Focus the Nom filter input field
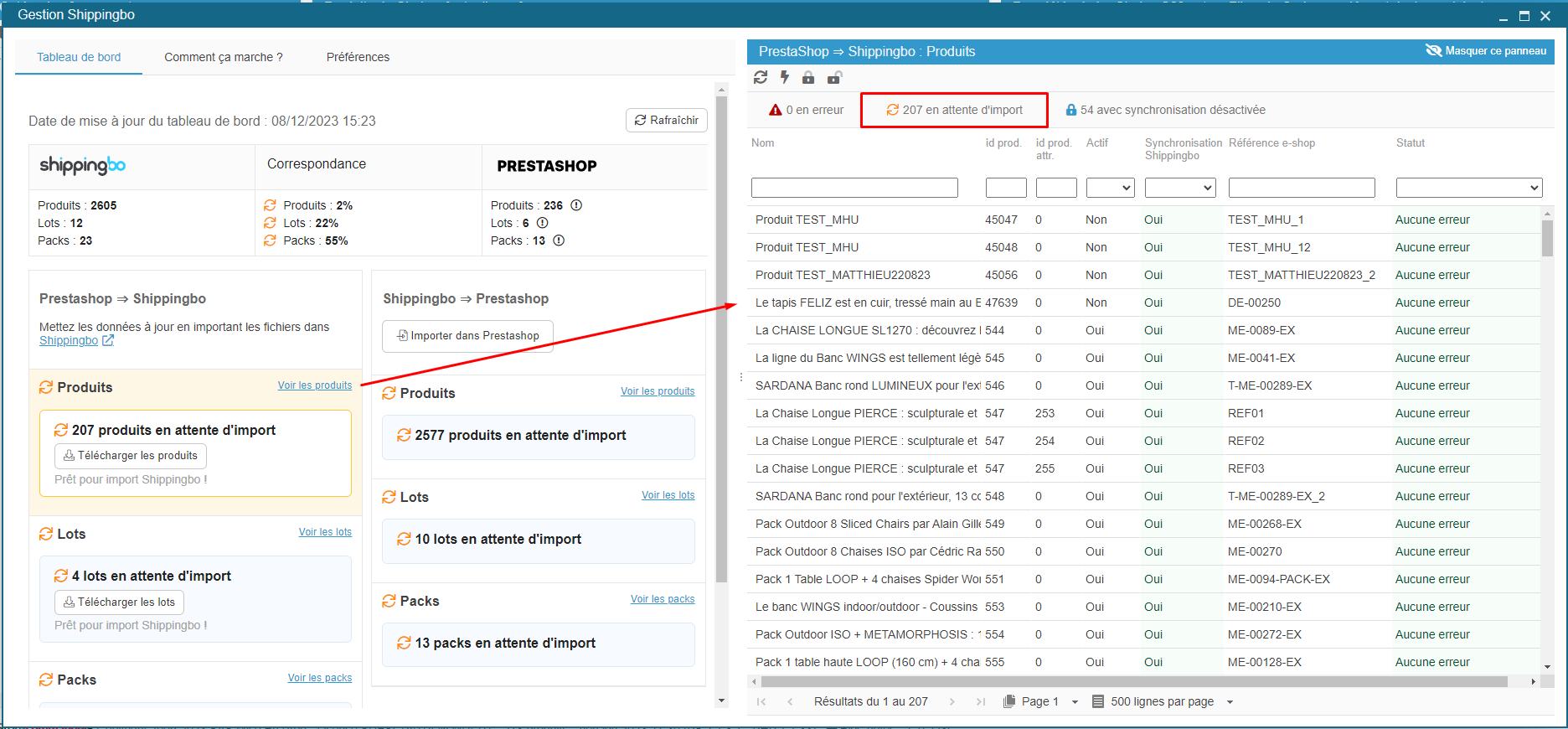The height and width of the screenshot is (729, 1568). (854, 188)
